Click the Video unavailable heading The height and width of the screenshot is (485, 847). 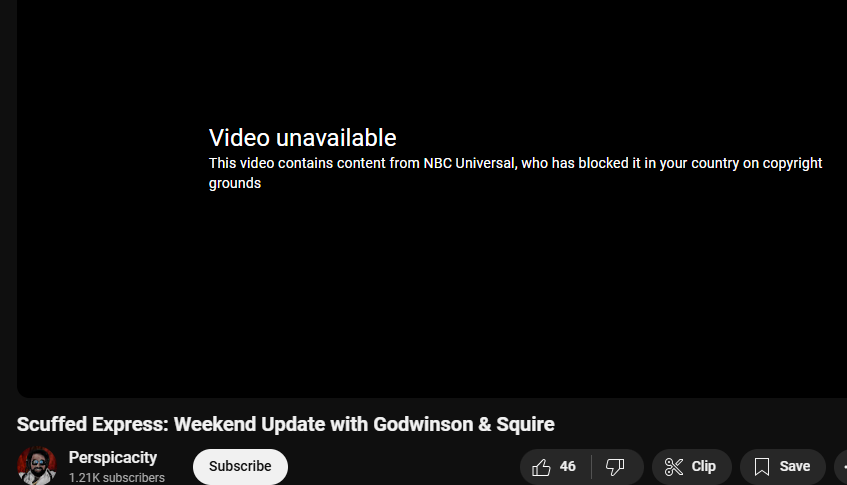coord(302,138)
